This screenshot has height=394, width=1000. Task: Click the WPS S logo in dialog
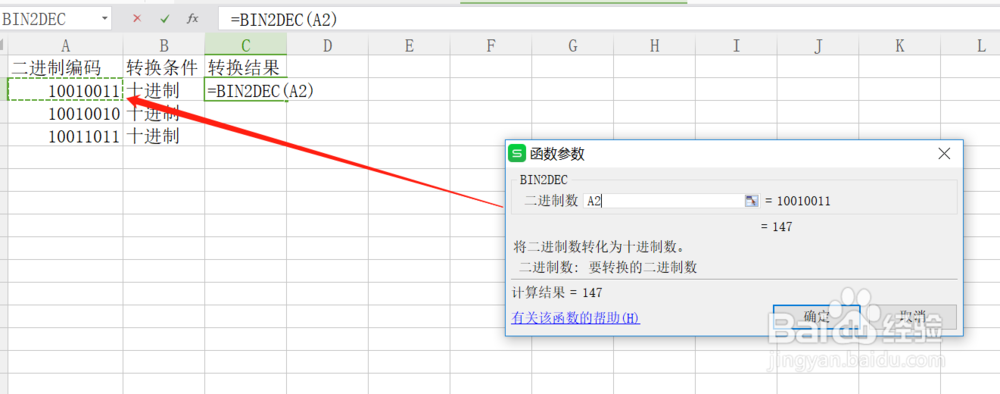click(517, 154)
